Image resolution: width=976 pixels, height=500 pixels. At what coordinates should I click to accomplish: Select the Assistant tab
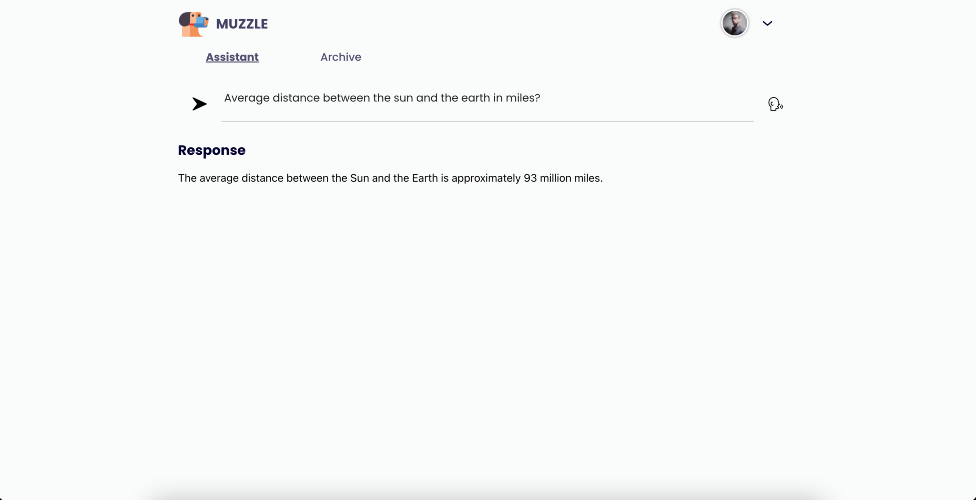(x=232, y=57)
